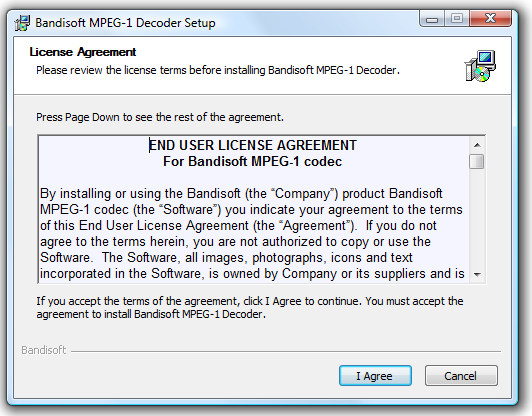532x416 pixels.
Task: Click the Press Page Down instruction text
Action: pyautogui.click(x=160, y=117)
